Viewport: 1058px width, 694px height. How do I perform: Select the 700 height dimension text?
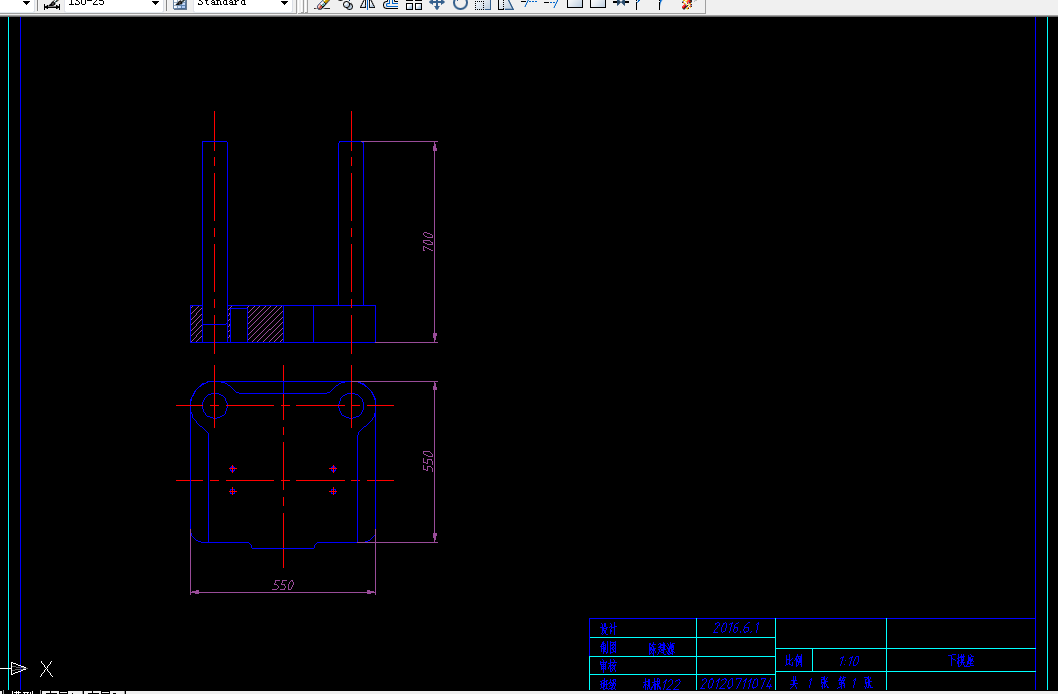(x=428, y=242)
